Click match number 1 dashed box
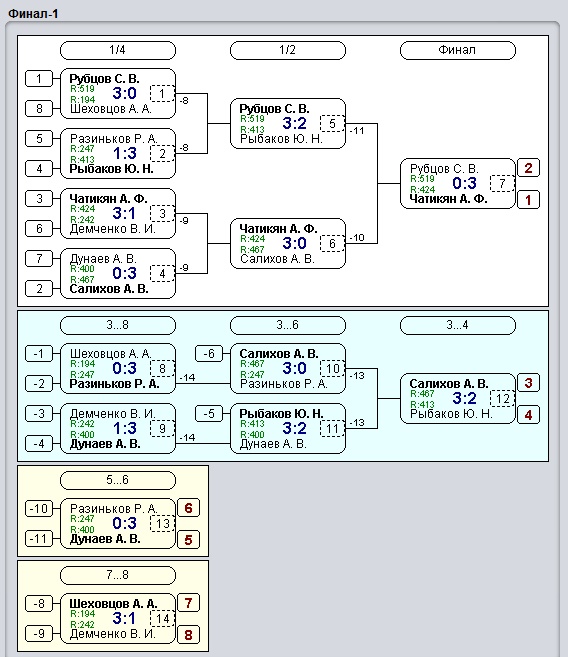 [x=162, y=93]
